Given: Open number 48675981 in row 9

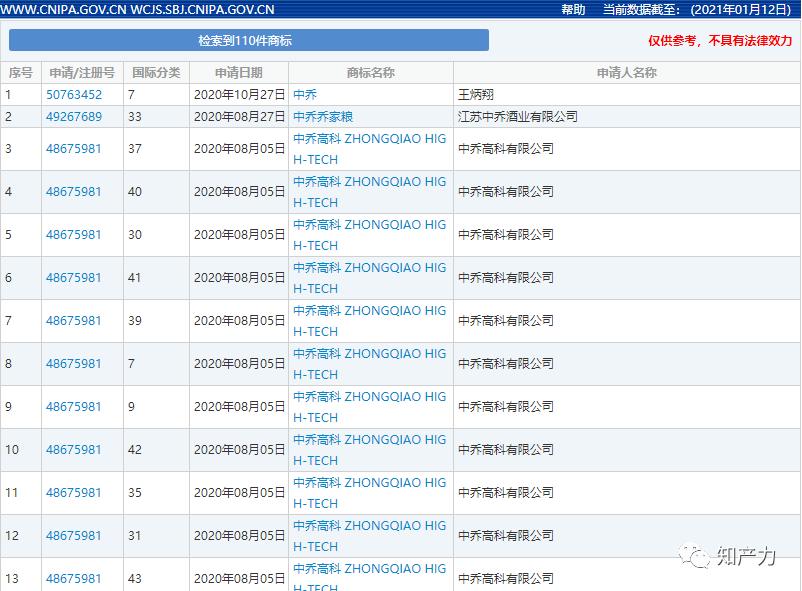Looking at the screenshot, I should 74,407.
